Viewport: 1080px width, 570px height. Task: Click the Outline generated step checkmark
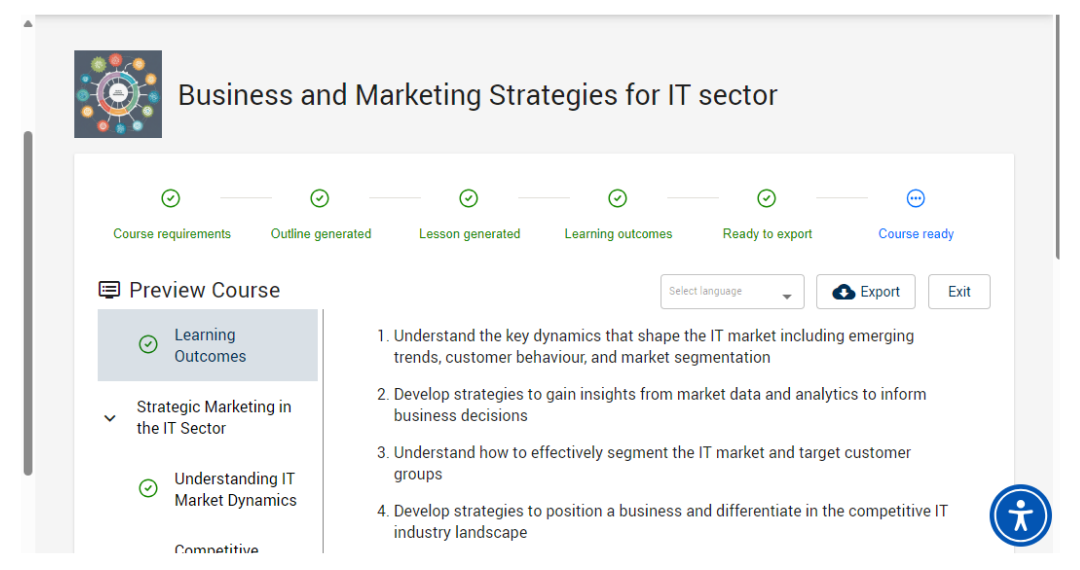320,198
